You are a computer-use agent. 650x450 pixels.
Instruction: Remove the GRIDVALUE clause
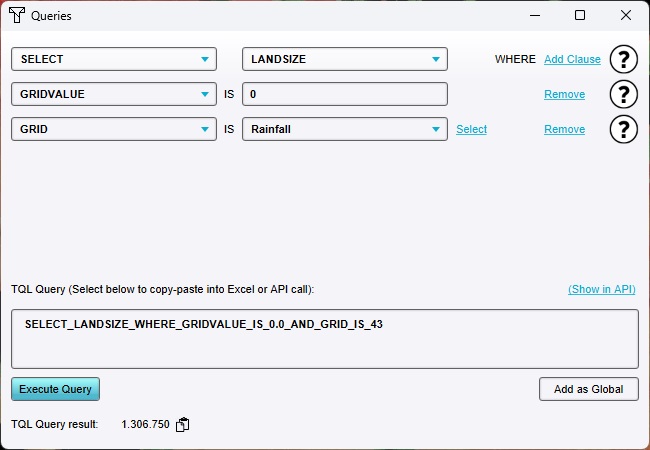point(564,94)
